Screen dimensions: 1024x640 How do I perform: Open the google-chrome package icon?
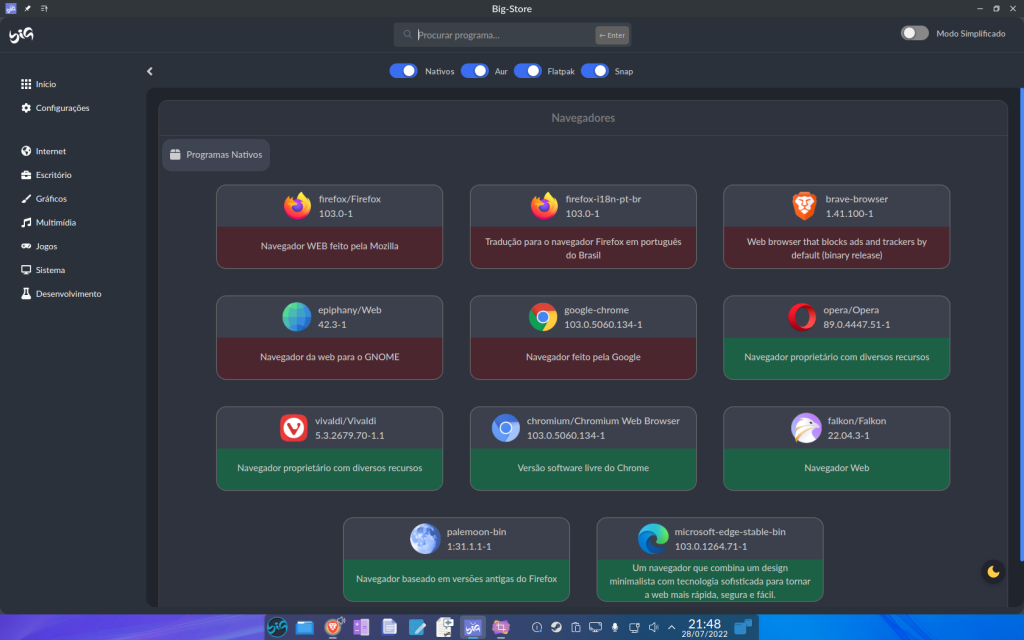(x=543, y=317)
